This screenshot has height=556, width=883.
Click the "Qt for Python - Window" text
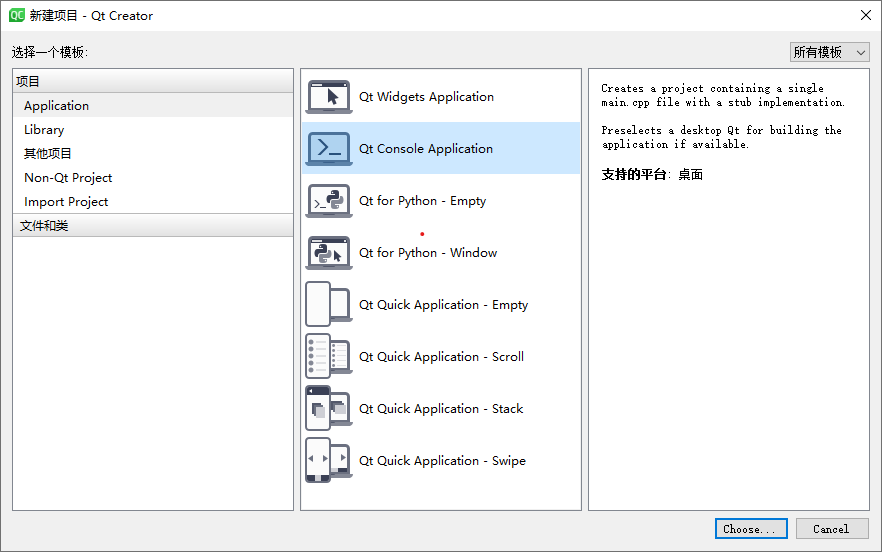[428, 253]
